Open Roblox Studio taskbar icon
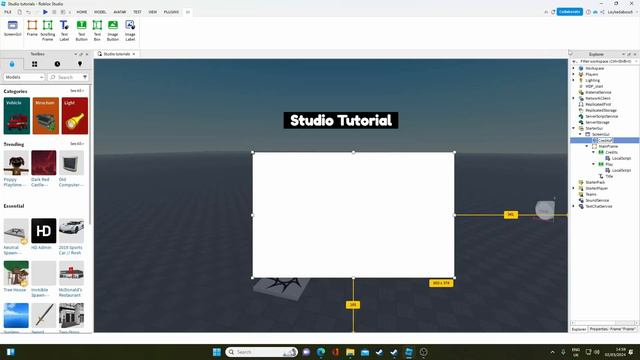640x360 pixels. click(409, 352)
